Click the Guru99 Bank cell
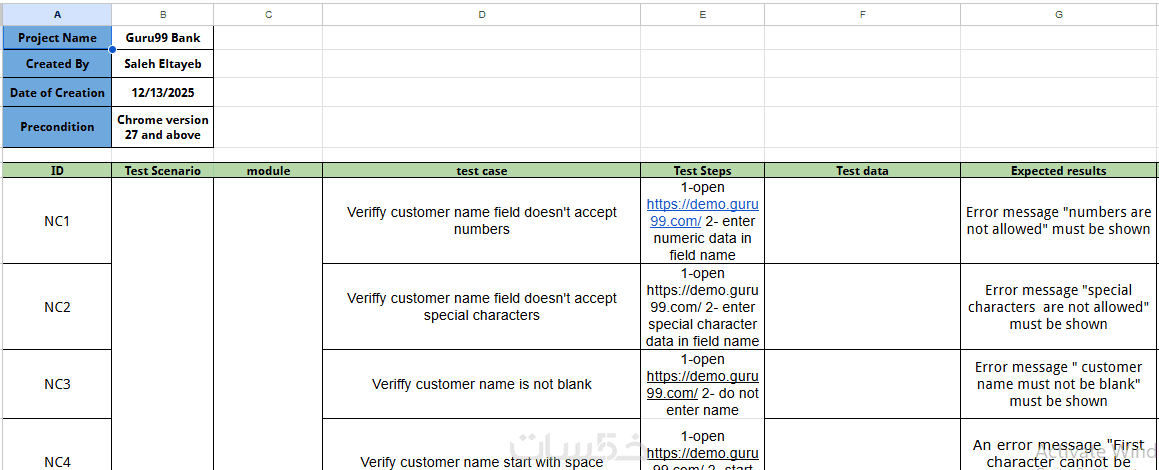This screenshot has width=1159, height=470. (163, 38)
